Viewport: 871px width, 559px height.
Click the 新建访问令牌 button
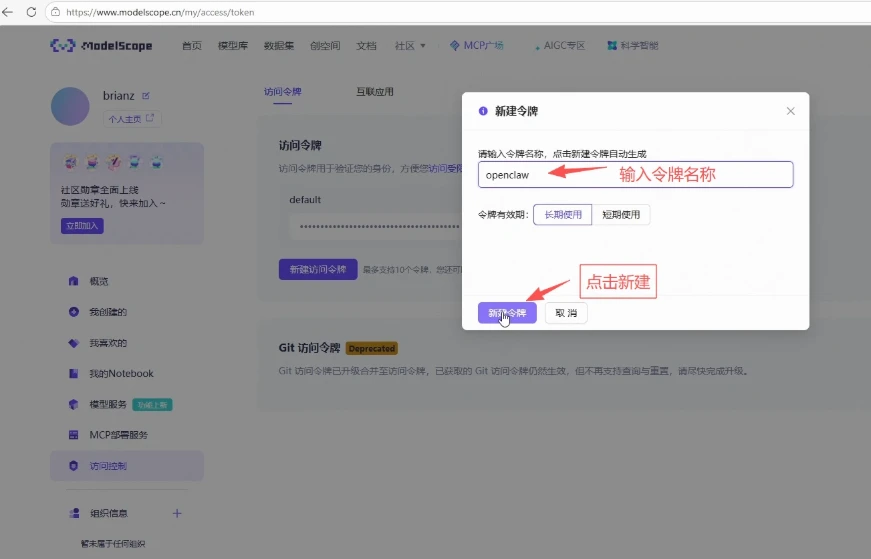318,269
